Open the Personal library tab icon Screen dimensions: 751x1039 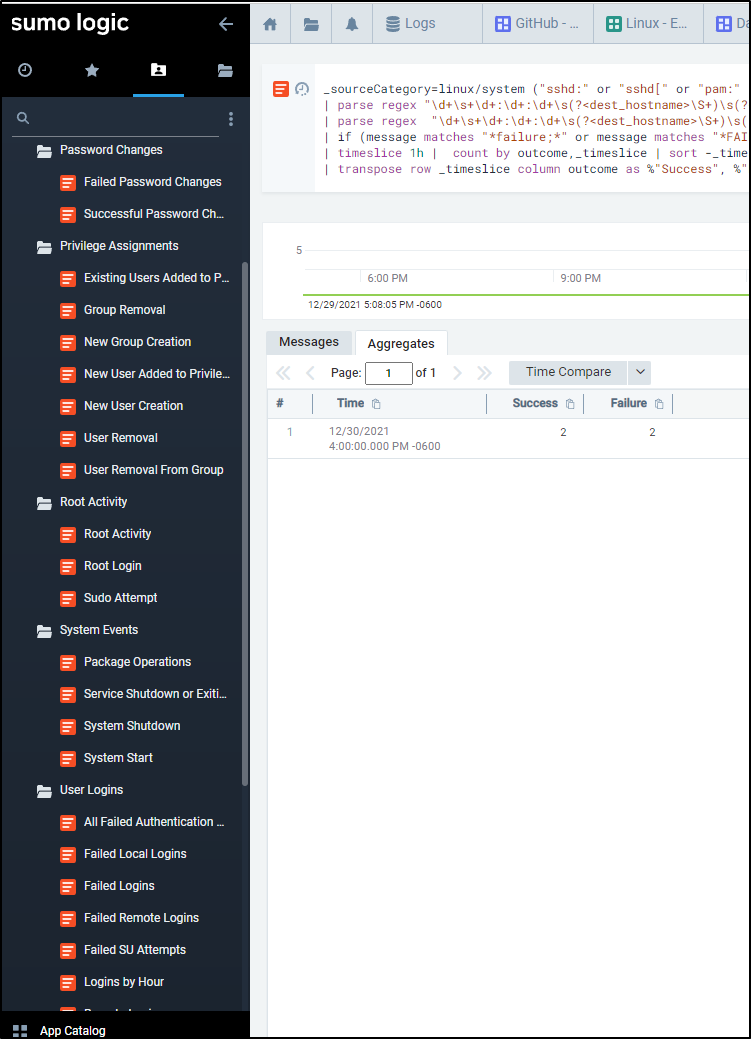click(x=158, y=70)
